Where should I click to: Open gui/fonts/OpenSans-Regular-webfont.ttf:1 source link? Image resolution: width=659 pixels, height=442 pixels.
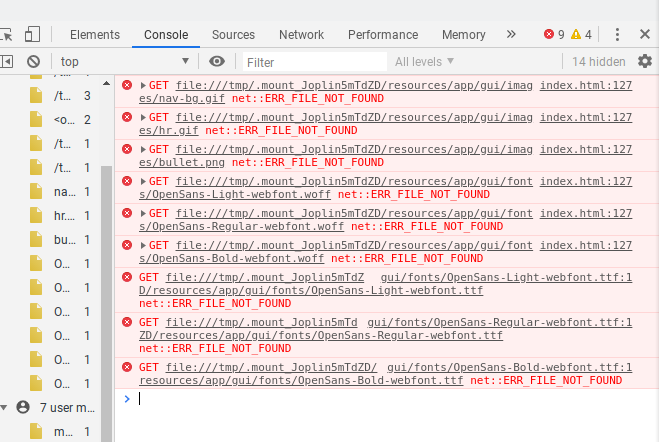click(x=499, y=322)
